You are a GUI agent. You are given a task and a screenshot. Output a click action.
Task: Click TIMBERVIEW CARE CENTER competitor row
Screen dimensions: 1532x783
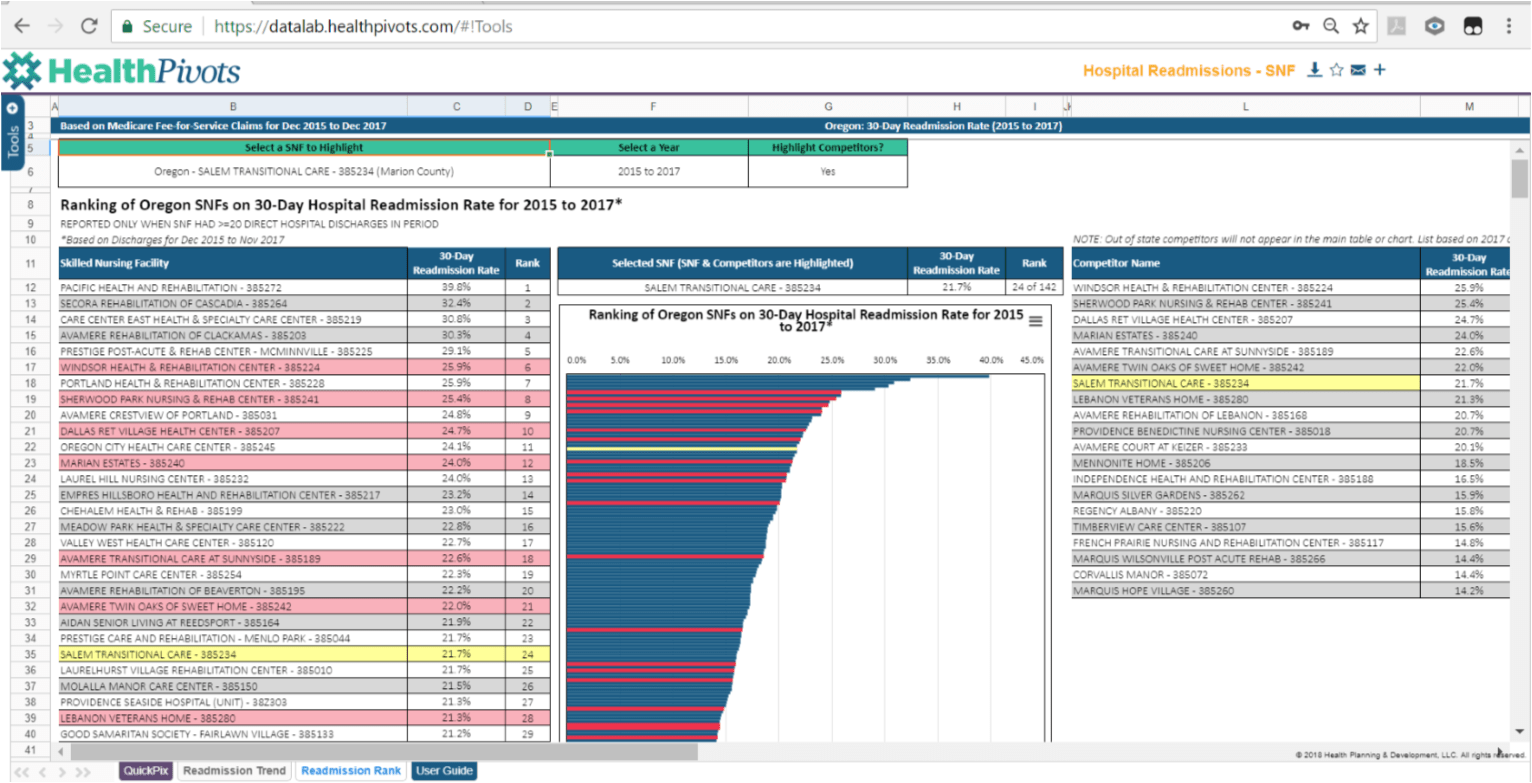(1246, 526)
